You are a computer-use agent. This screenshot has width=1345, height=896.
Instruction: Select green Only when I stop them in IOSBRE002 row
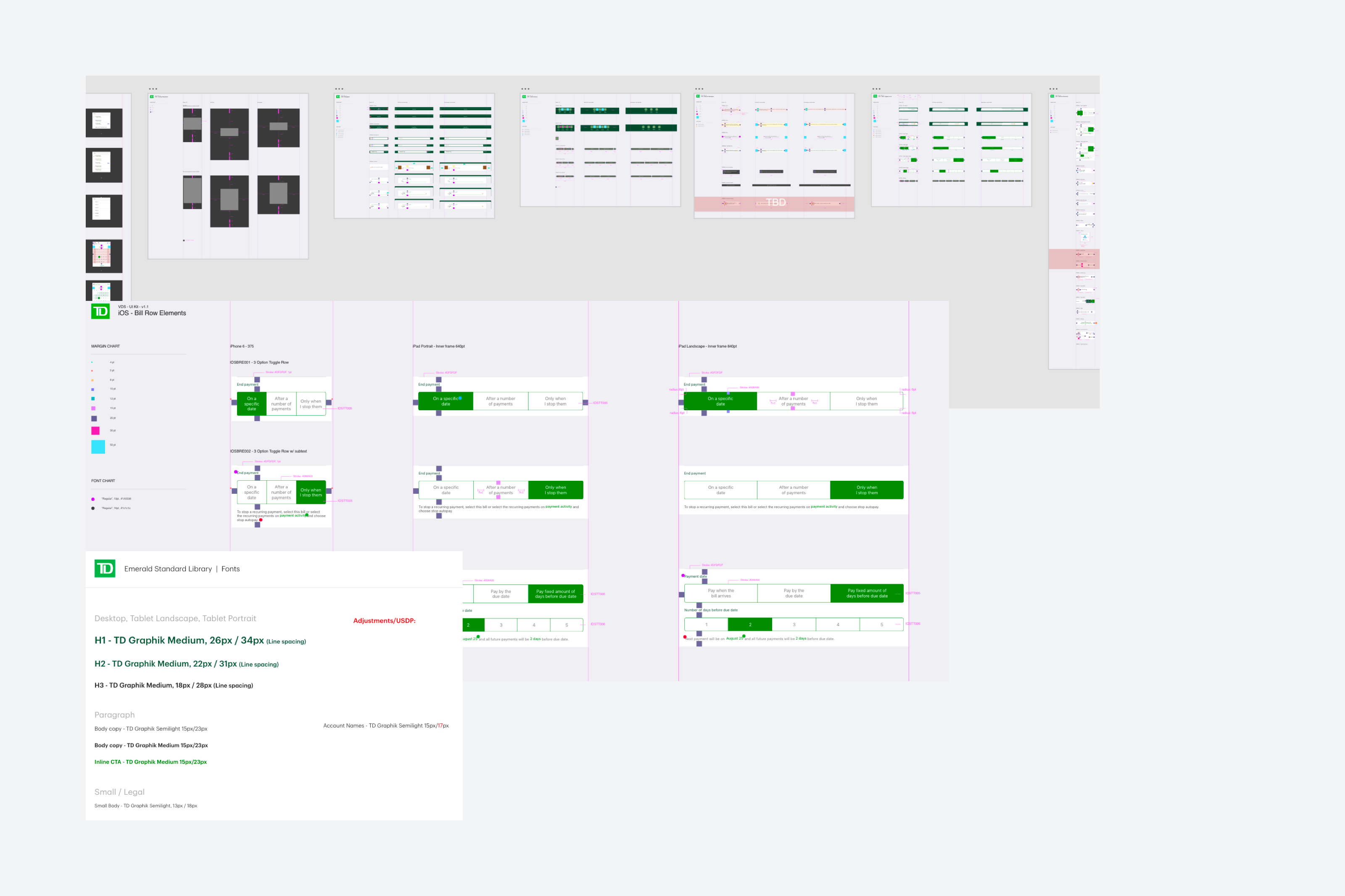(311, 493)
